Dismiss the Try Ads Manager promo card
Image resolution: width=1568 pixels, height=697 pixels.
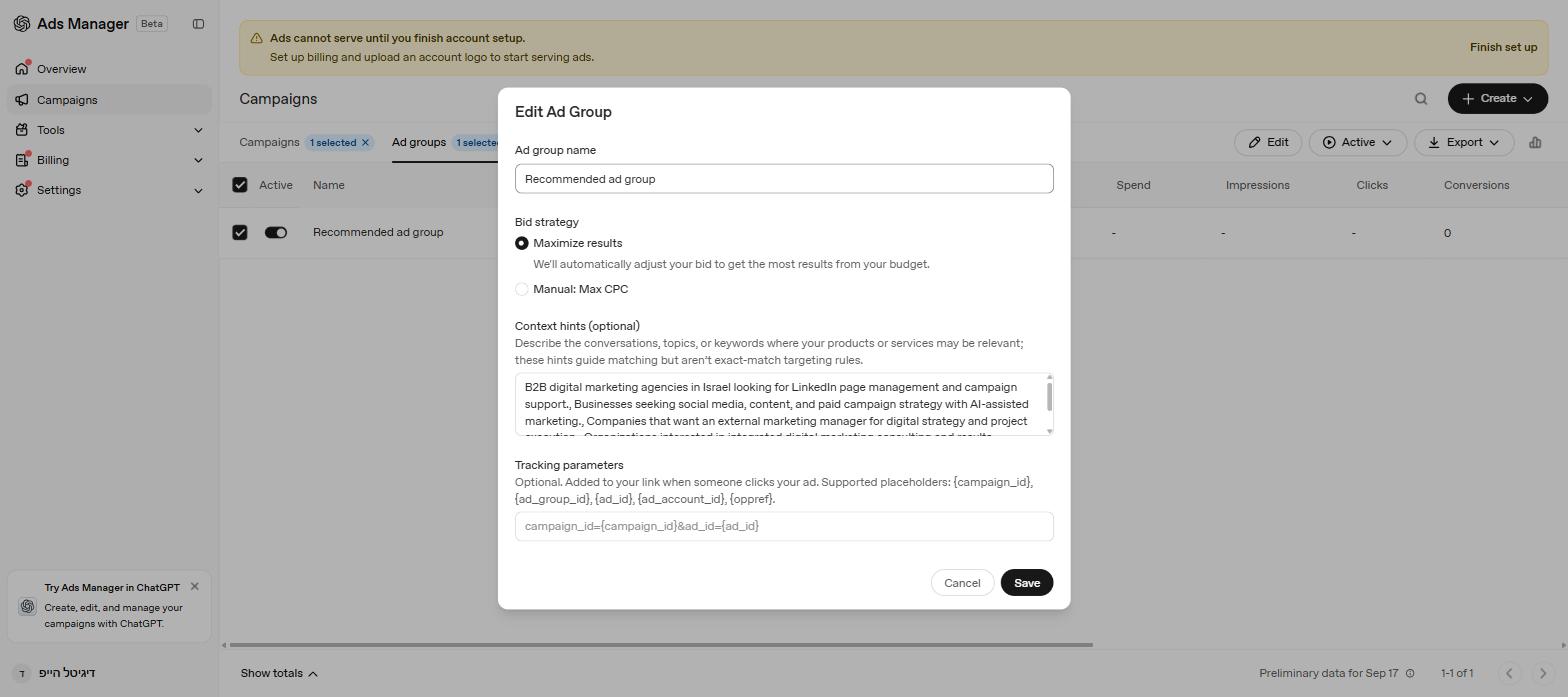tap(195, 587)
